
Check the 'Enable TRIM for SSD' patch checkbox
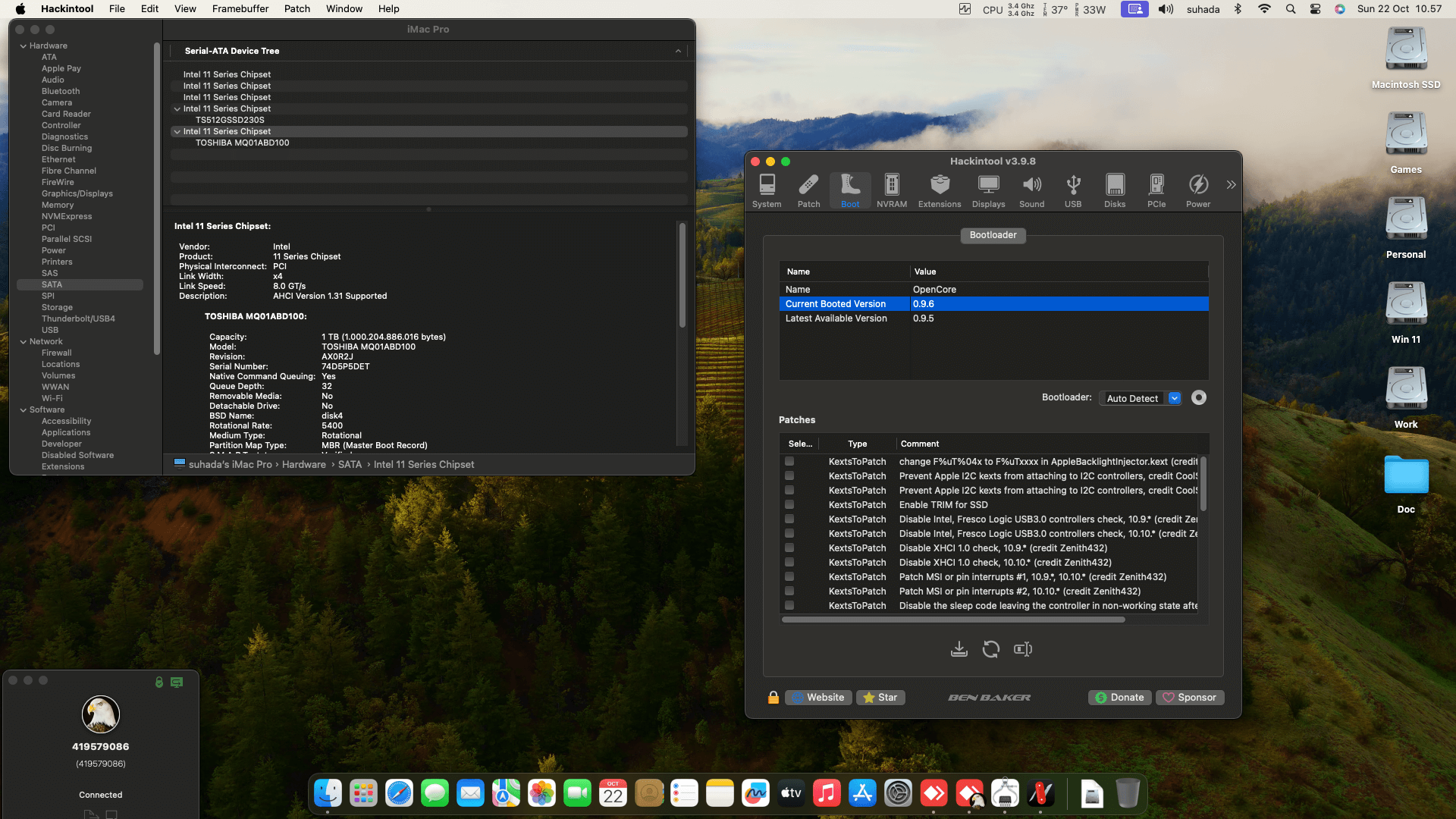pos(789,505)
